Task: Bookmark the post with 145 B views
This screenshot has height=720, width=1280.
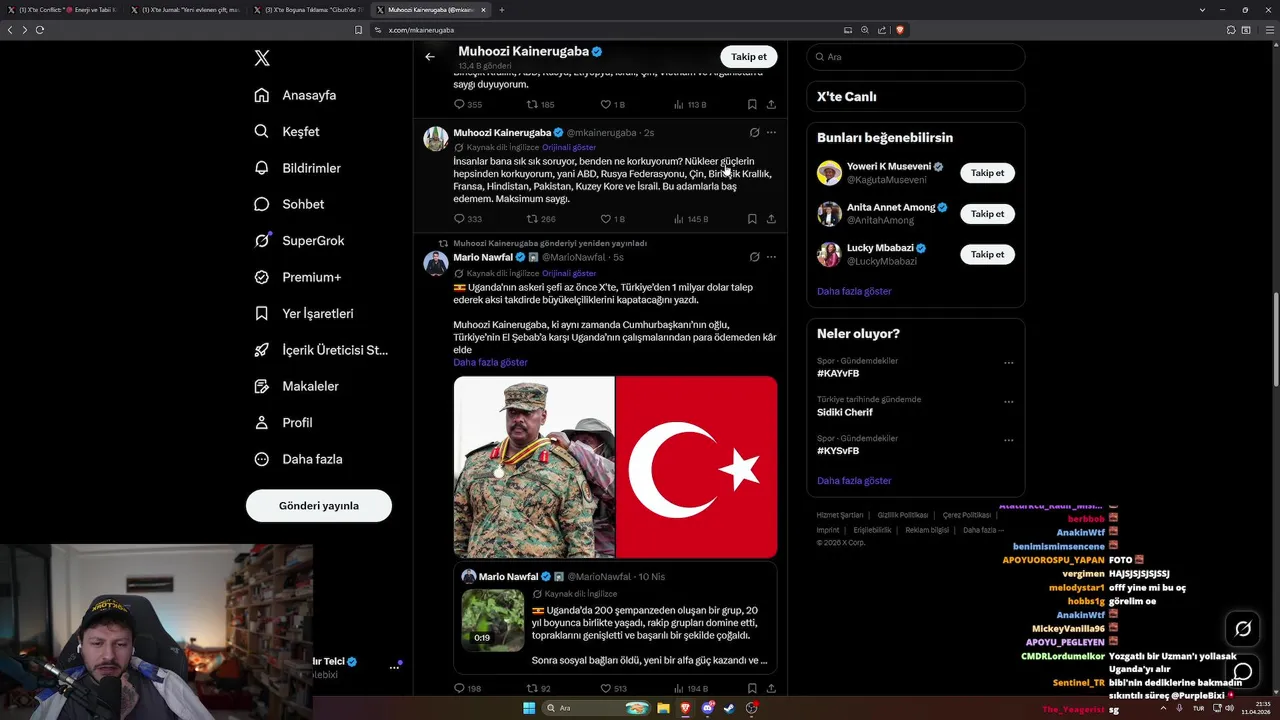Action: tap(752, 219)
